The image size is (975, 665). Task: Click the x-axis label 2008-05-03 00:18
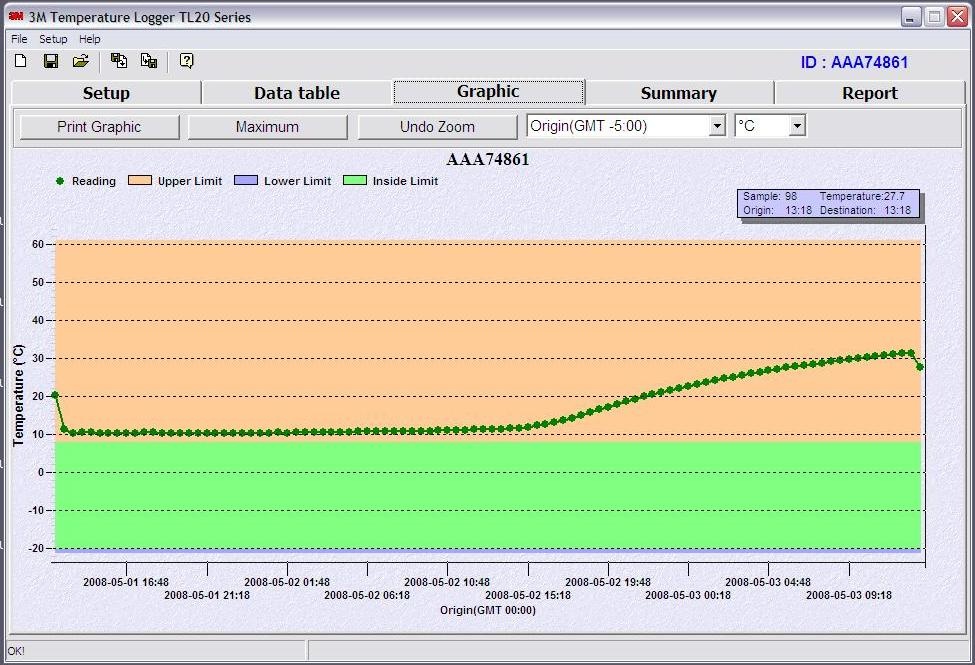(688, 595)
